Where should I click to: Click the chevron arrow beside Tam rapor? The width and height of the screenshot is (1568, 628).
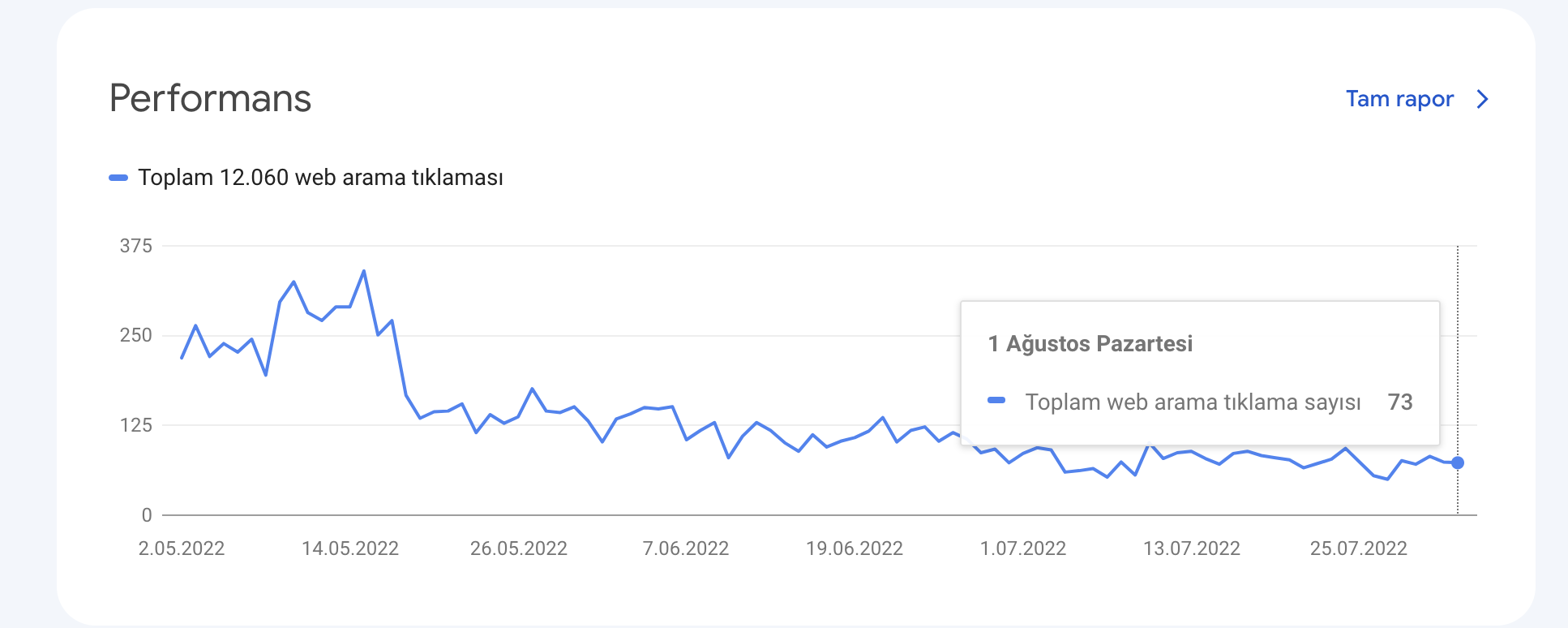tap(1483, 99)
